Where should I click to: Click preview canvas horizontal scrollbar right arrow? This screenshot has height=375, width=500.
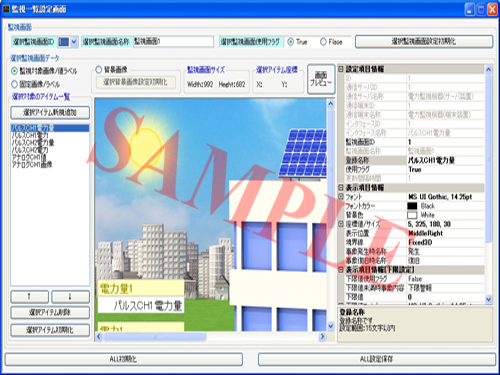point(322,337)
